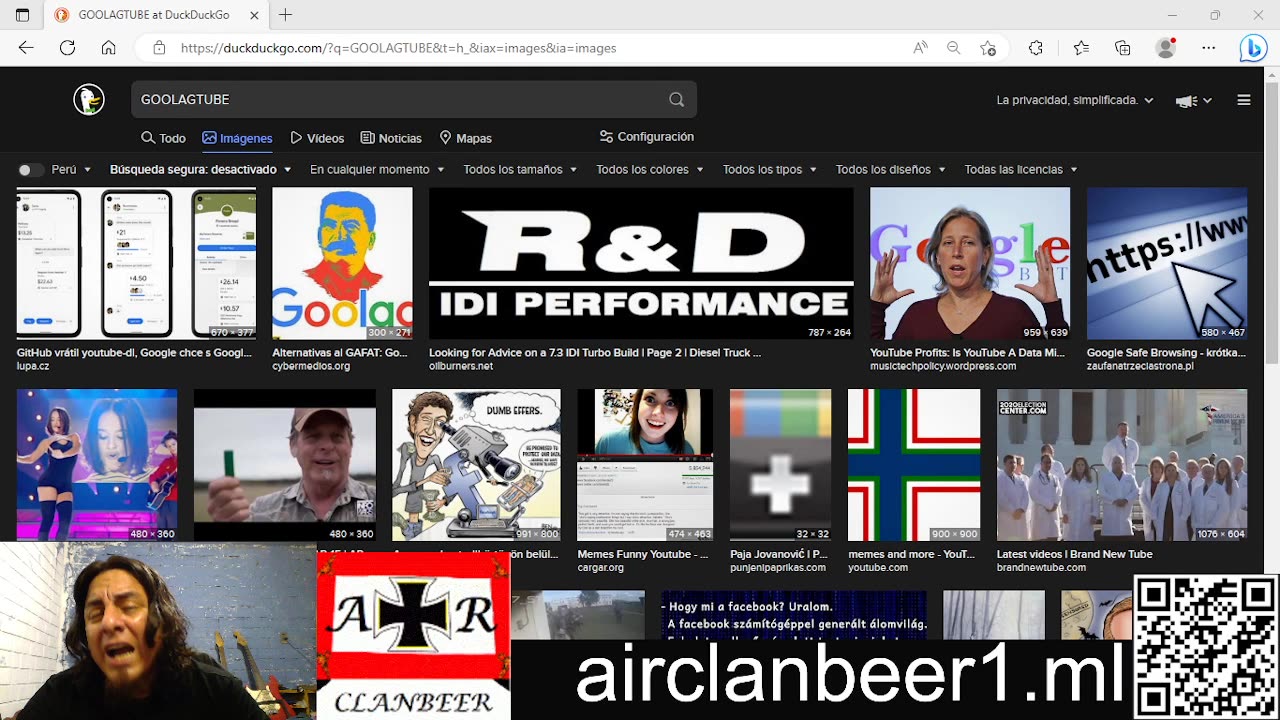Switch to the Mapas tab

465,138
